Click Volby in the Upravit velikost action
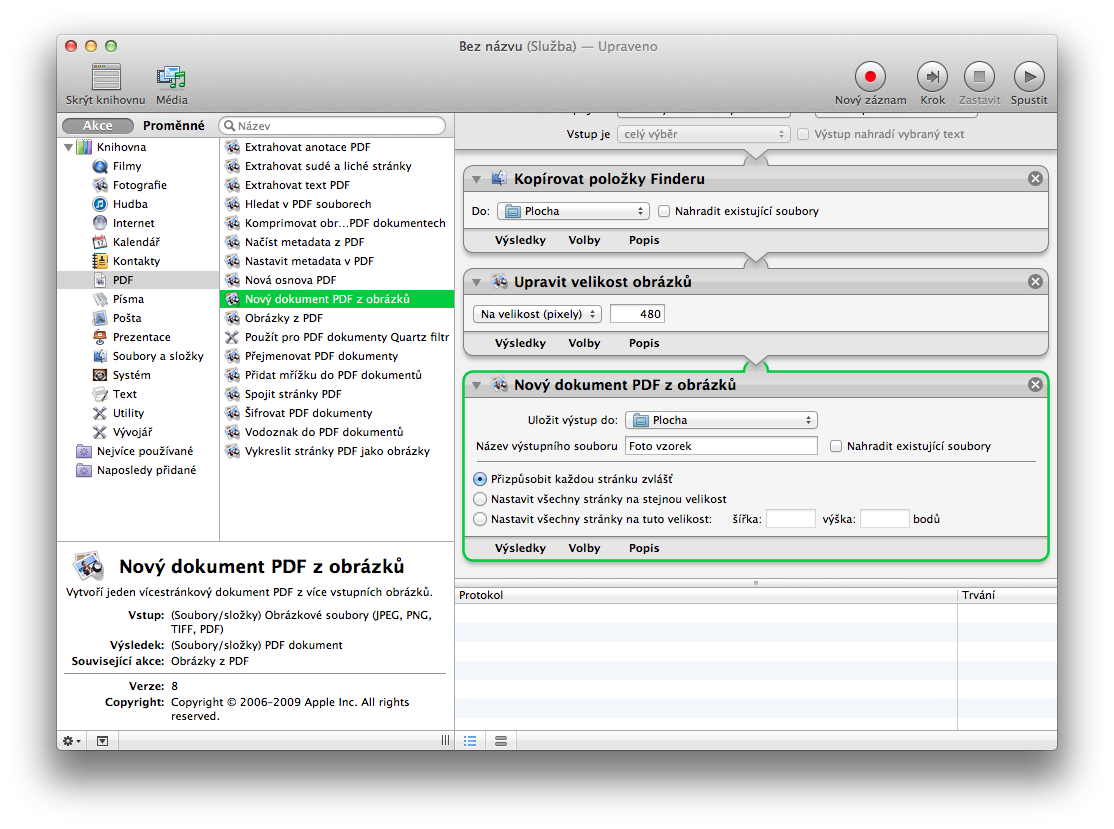Image resolution: width=1114 pixels, height=829 pixels. [584, 343]
